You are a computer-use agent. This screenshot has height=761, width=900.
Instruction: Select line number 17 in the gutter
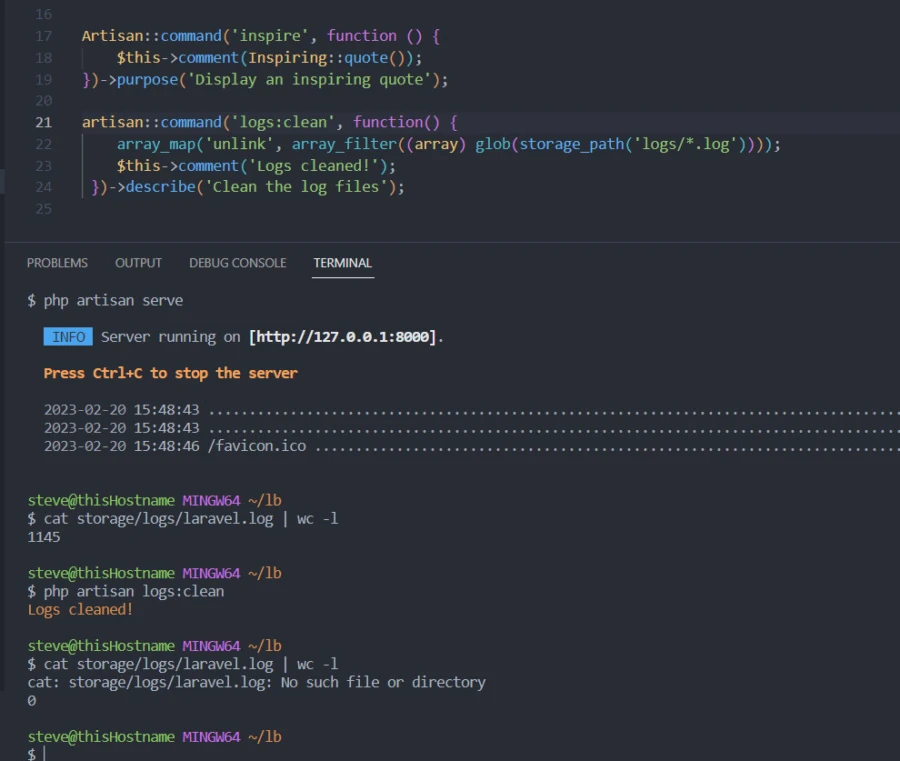pos(43,36)
